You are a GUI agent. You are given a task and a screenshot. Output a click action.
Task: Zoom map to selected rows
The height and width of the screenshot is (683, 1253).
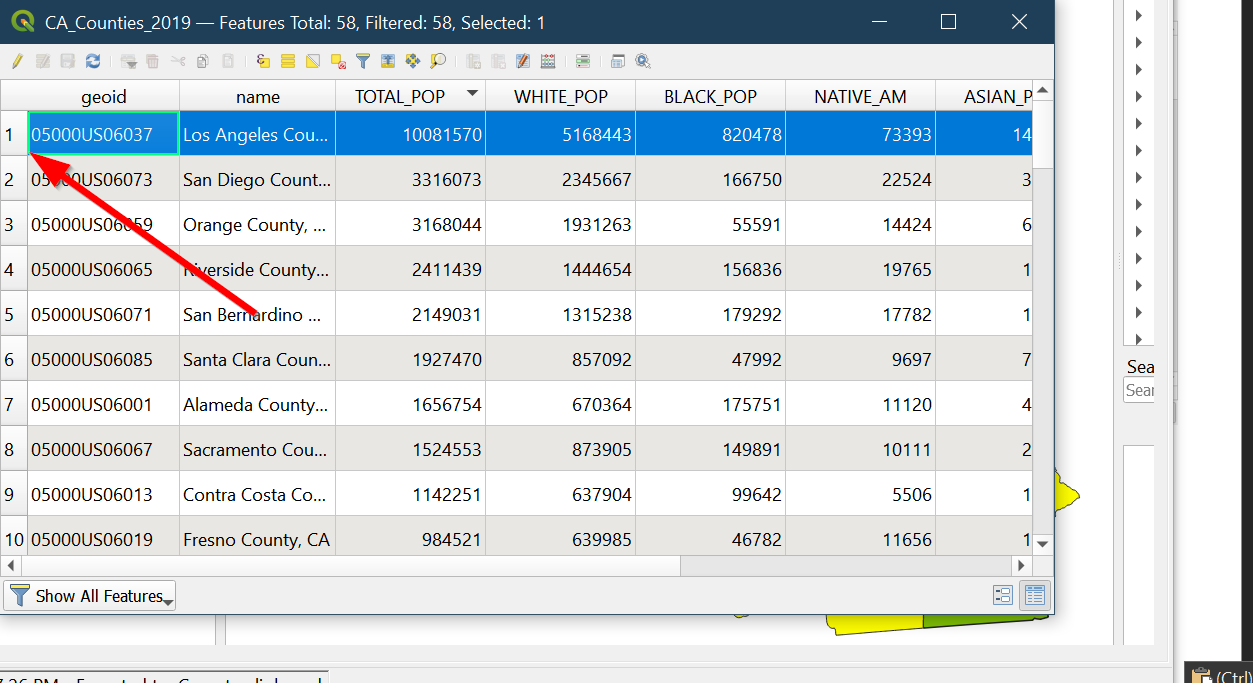[x=438, y=62]
